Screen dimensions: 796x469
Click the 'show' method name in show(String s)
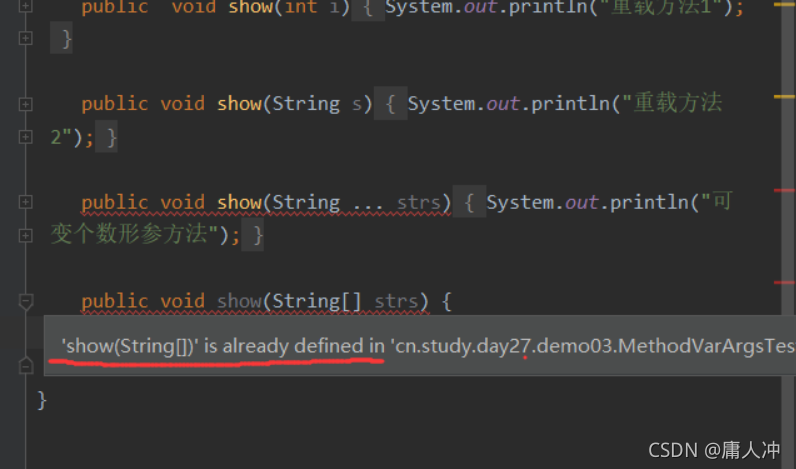239,104
